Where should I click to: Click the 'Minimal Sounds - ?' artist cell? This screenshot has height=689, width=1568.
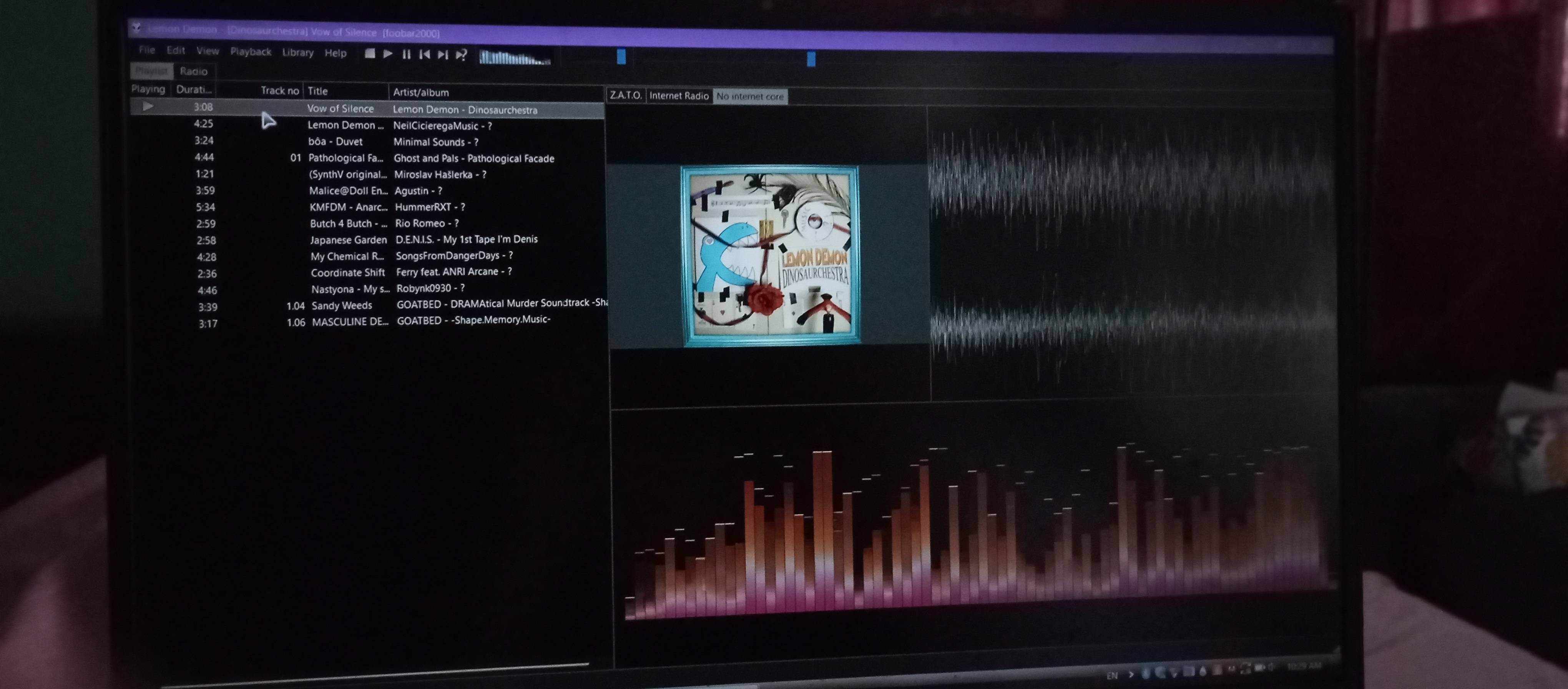436,142
